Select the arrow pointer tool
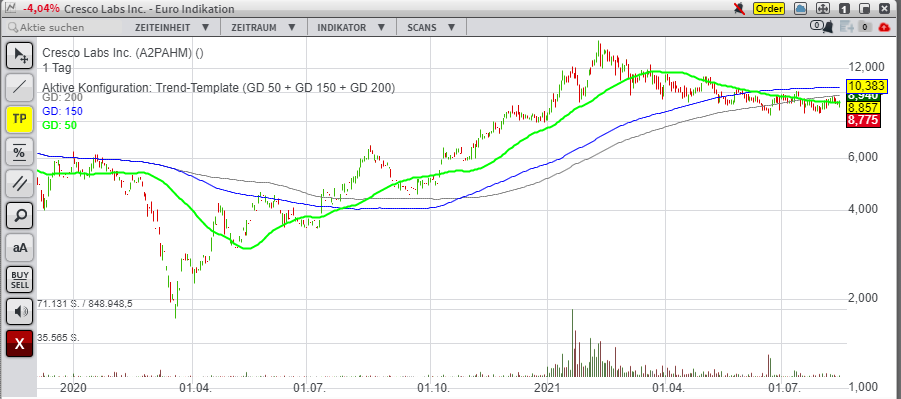 pos(20,55)
